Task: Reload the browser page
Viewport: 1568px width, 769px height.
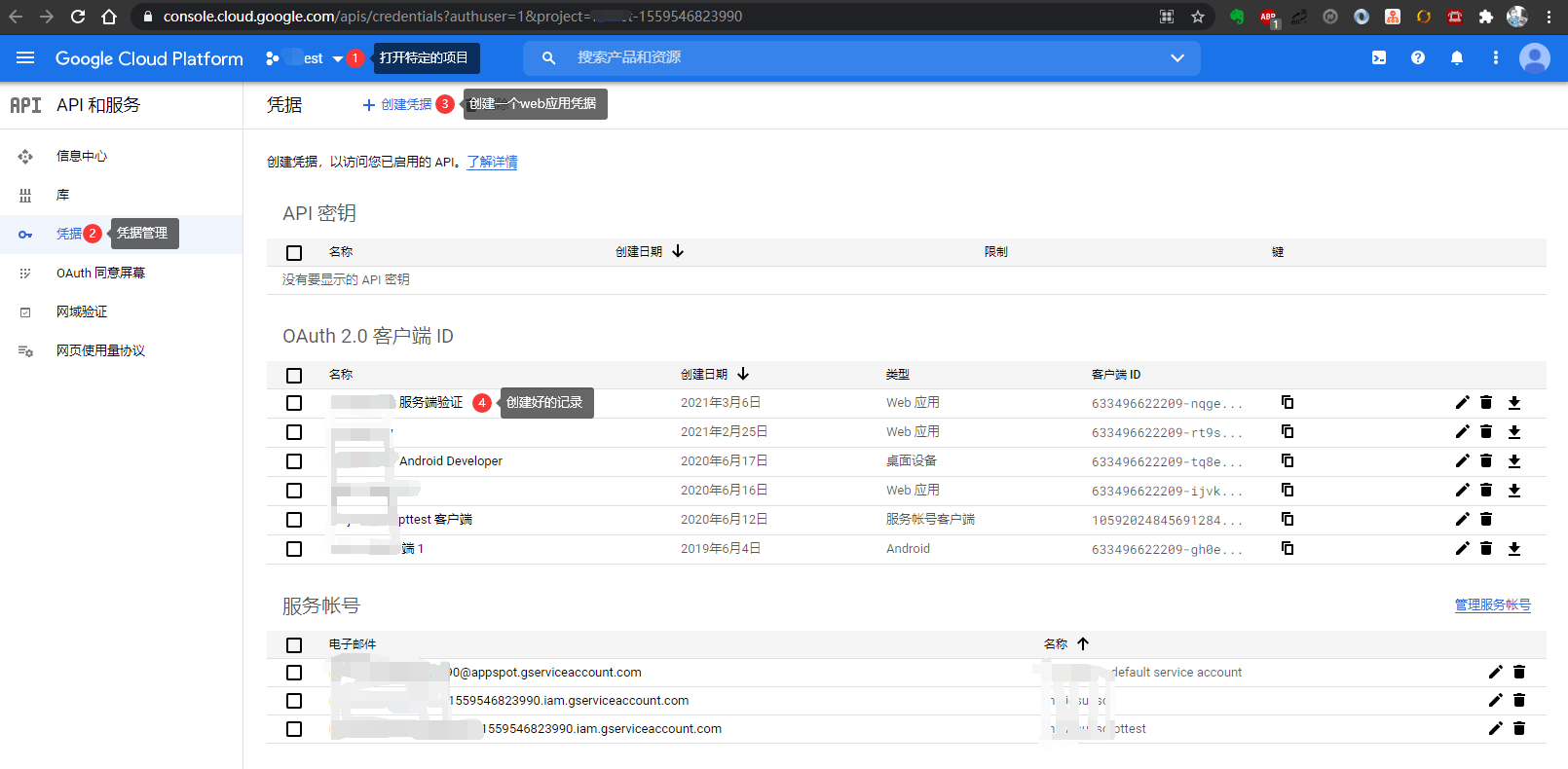Action: [78, 17]
